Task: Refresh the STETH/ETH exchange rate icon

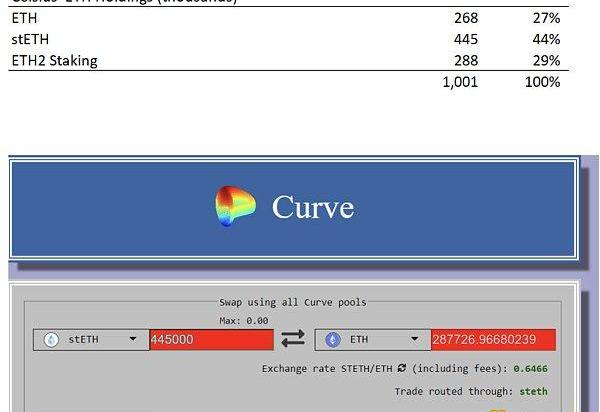Action: pyautogui.click(x=402, y=368)
